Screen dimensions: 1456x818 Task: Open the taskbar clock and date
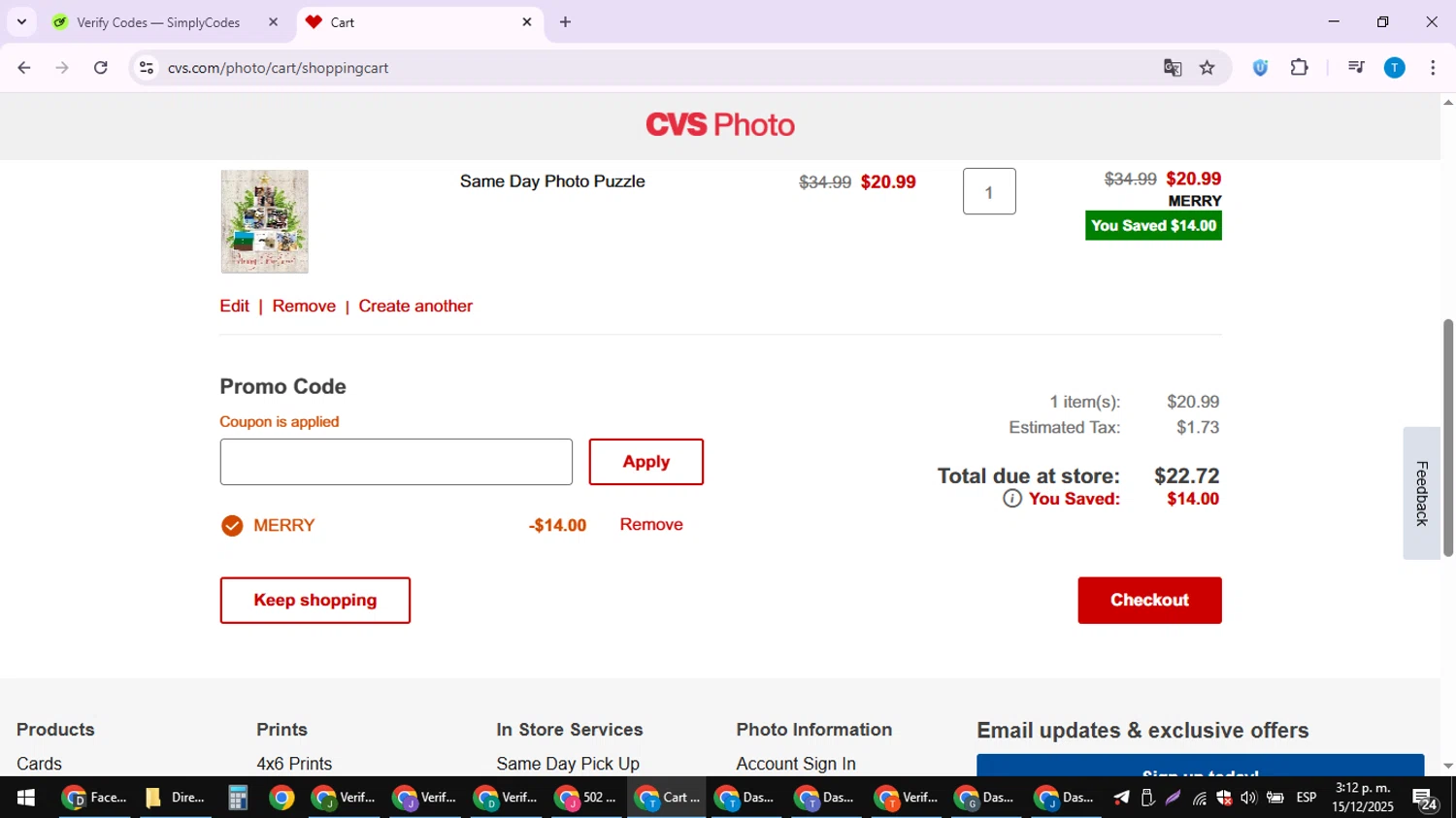[x=1363, y=798]
